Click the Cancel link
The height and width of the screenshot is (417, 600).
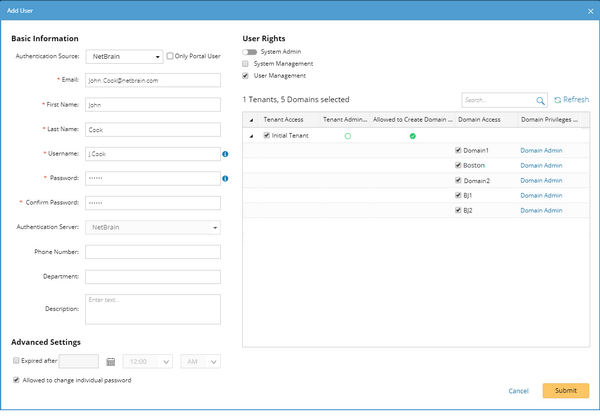click(x=518, y=390)
